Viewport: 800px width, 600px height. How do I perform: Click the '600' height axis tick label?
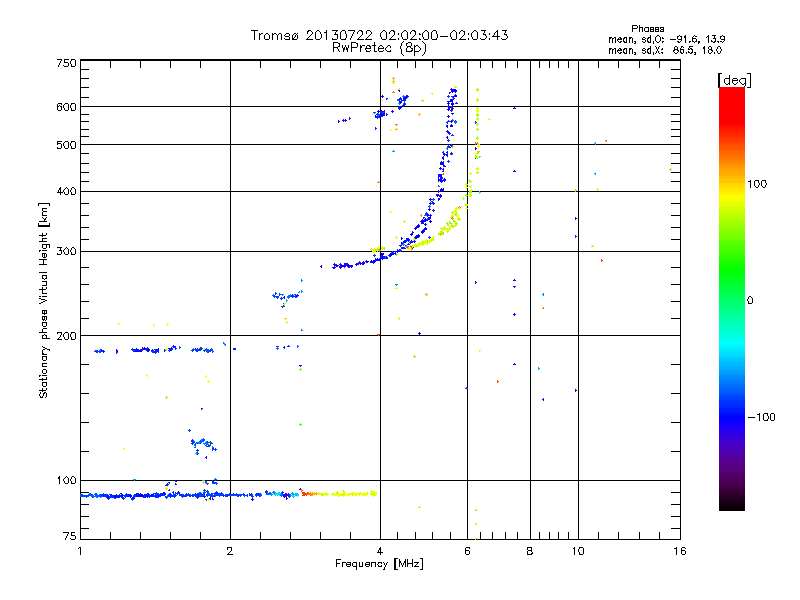[x=66, y=107]
